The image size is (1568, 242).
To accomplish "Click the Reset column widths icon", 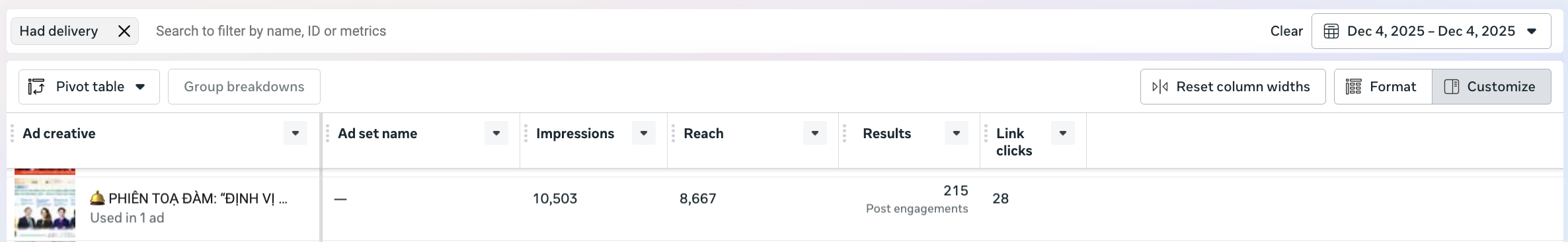I will (x=1160, y=87).
